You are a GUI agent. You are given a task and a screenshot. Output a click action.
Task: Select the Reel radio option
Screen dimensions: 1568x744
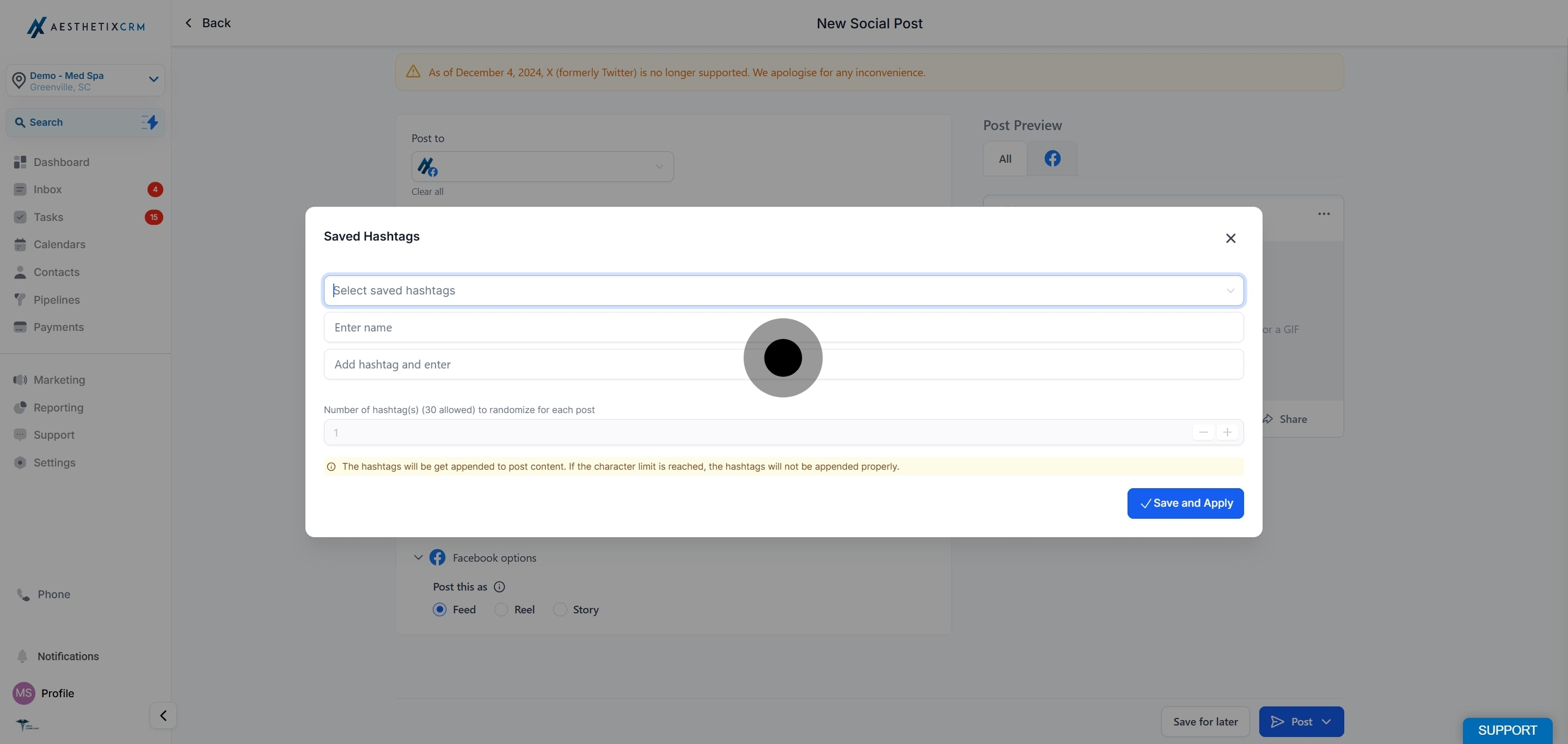(x=501, y=610)
